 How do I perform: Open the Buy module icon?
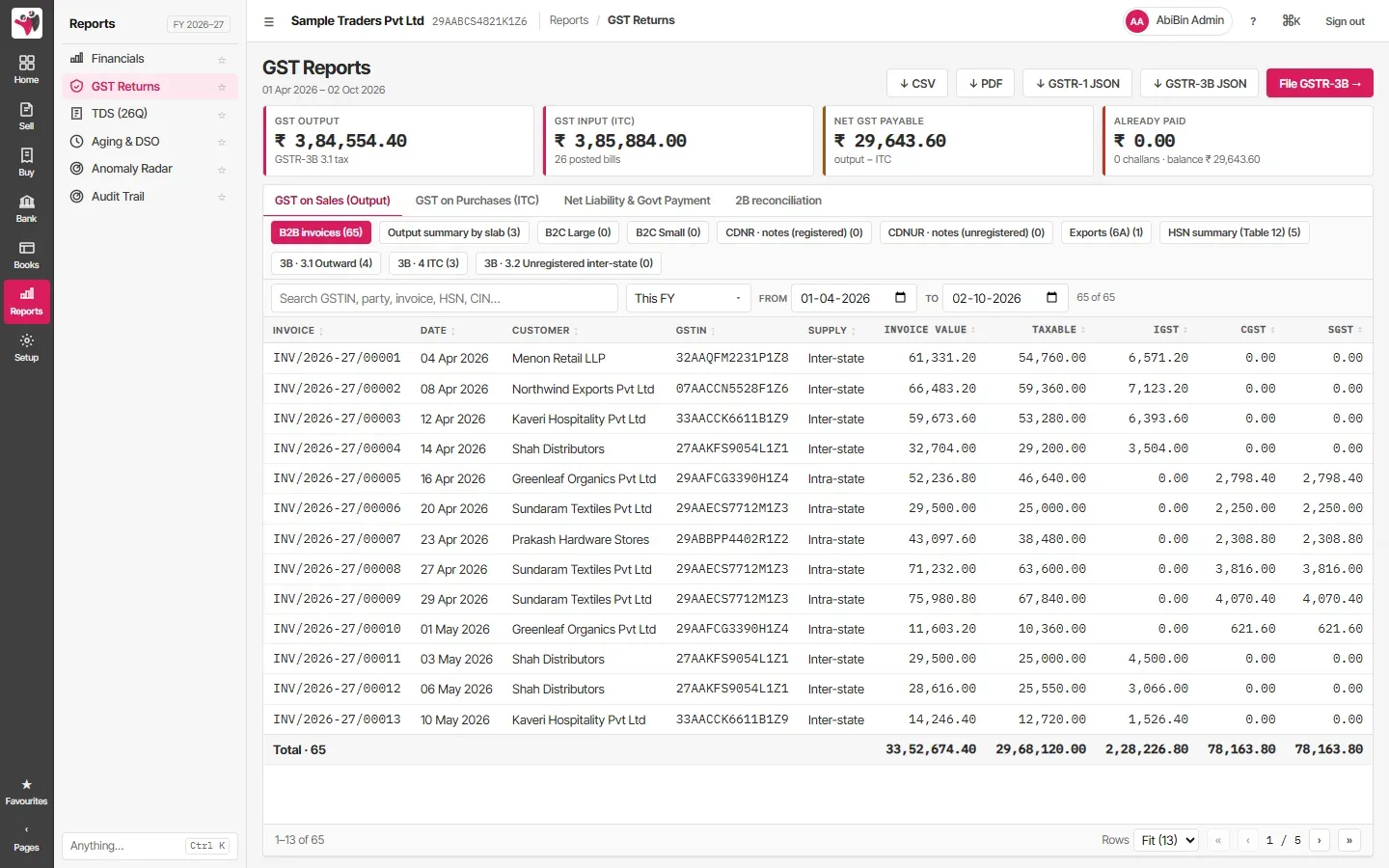click(26, 162)
